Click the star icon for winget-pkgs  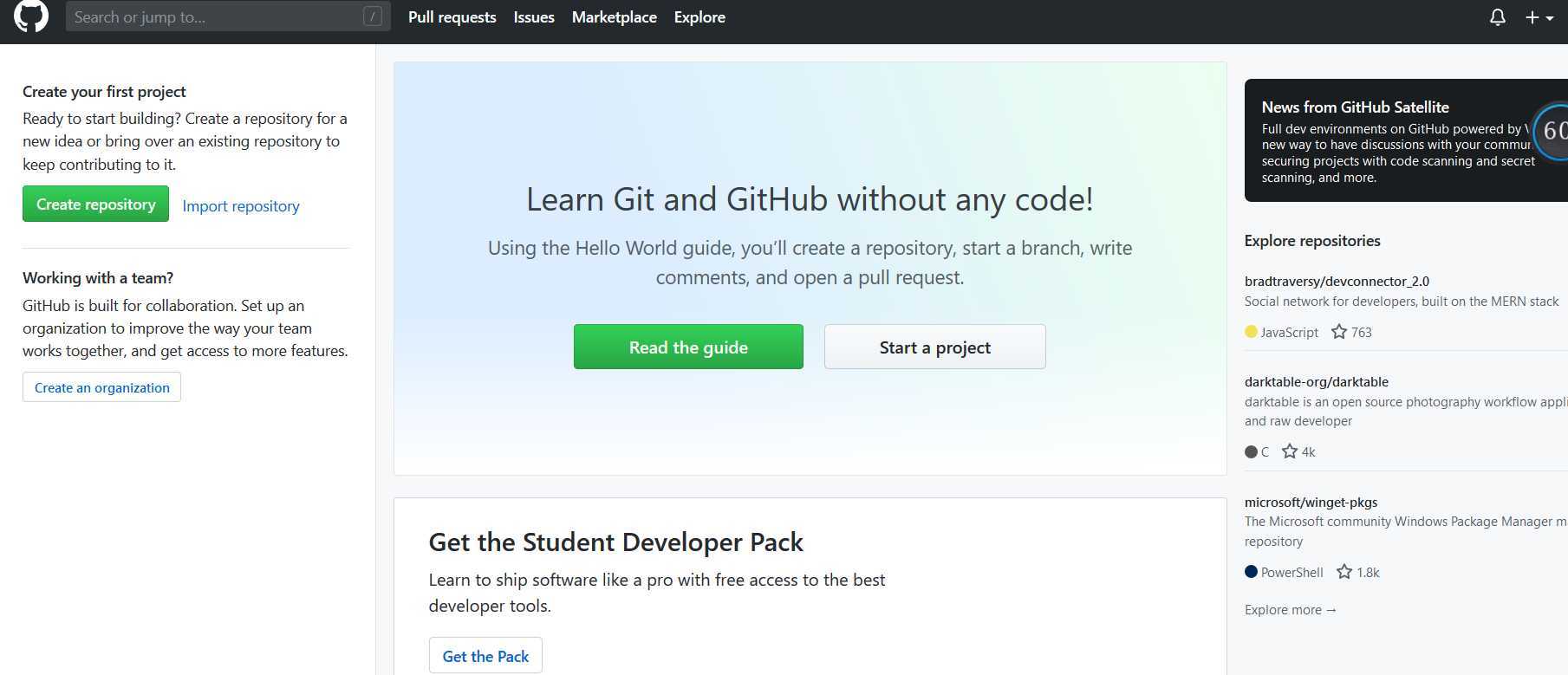tap(1344, 572)
